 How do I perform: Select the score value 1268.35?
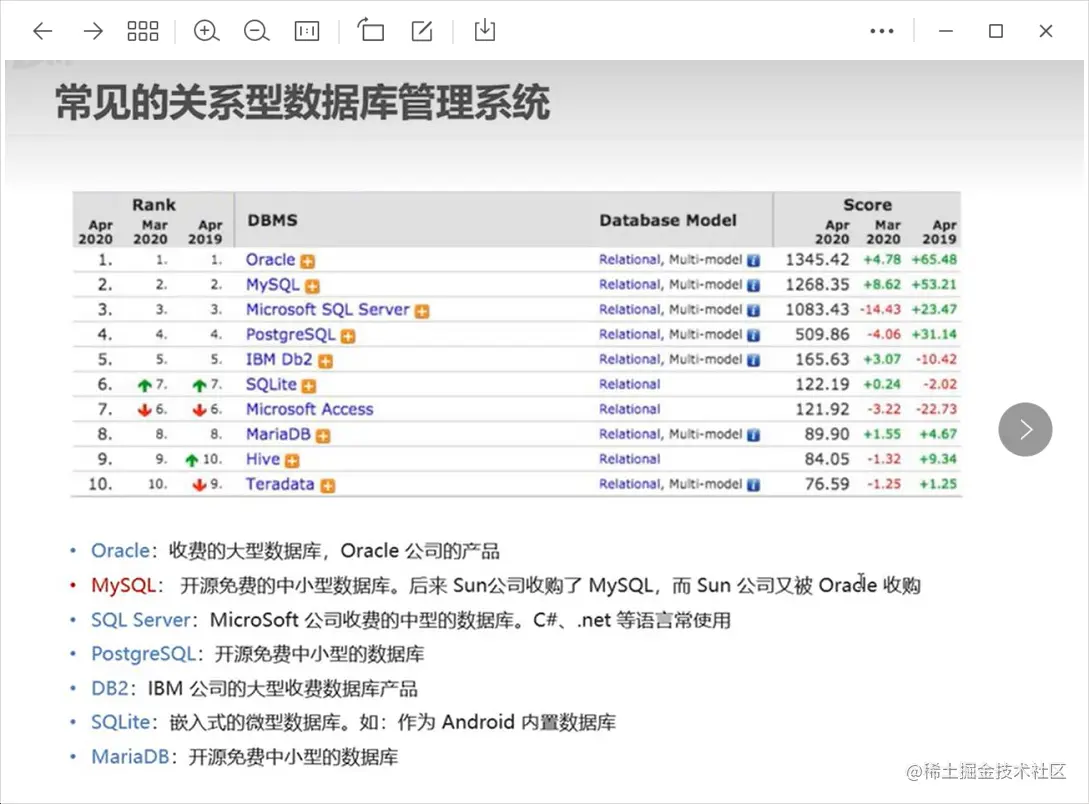click(817, 285)
